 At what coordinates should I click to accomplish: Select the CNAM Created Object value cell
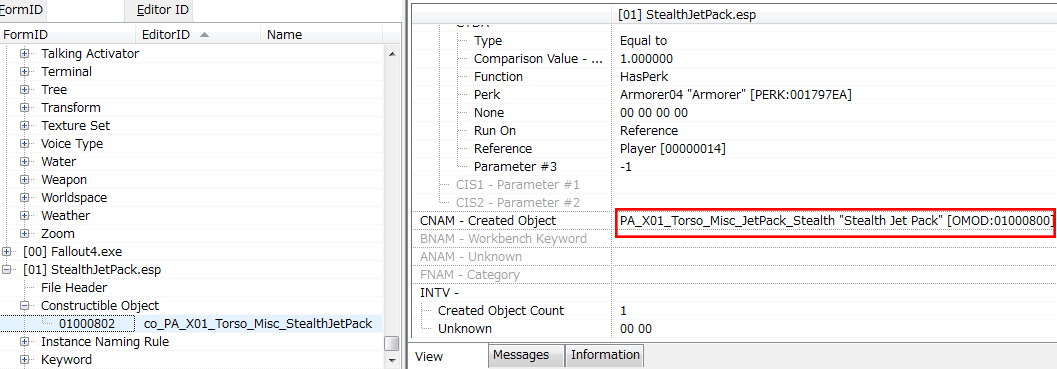coord(835,221)
